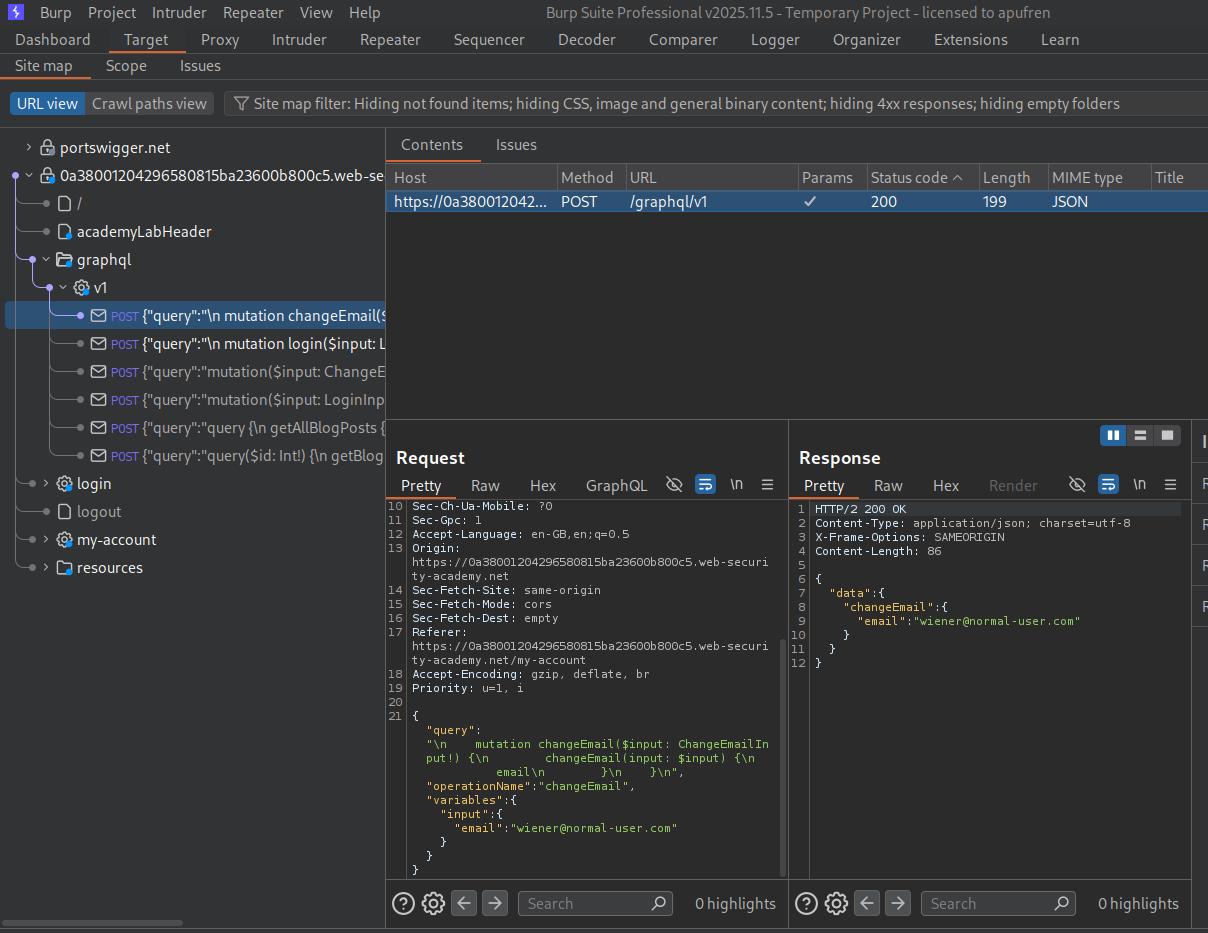Viewport: 1208px width, 933px height.
Task: Open the Response panel help question icon
Action: [x=806, y=904]
